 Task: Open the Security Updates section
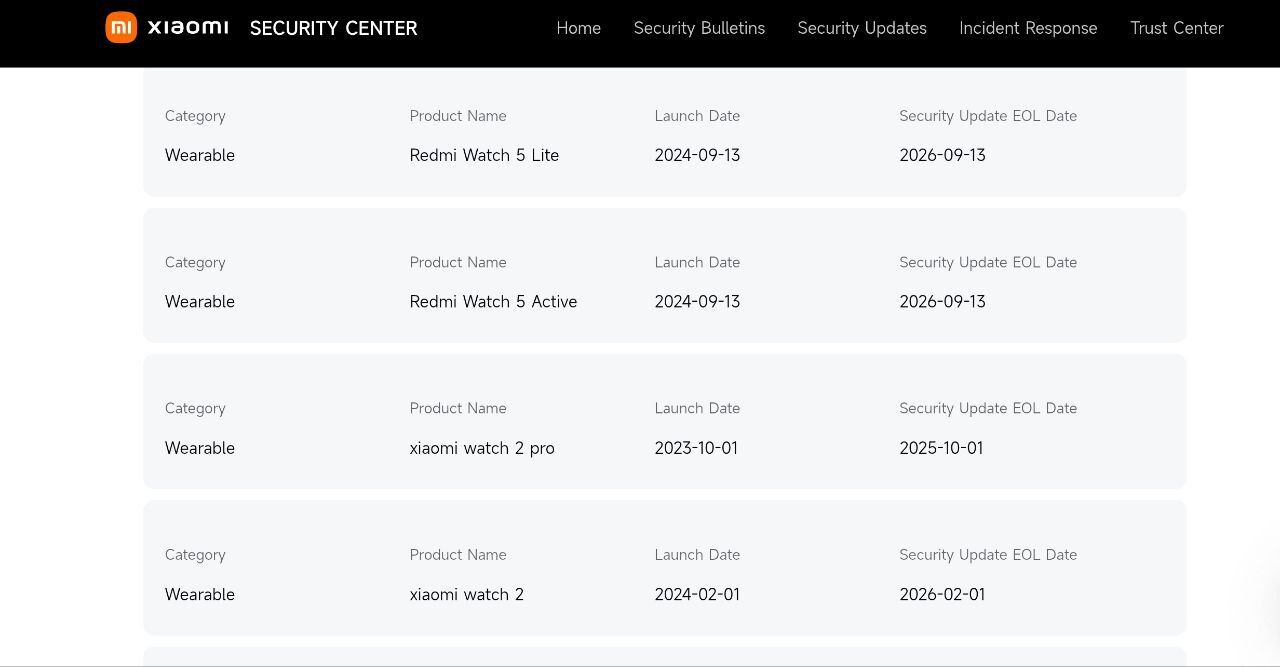pos(862,28)
